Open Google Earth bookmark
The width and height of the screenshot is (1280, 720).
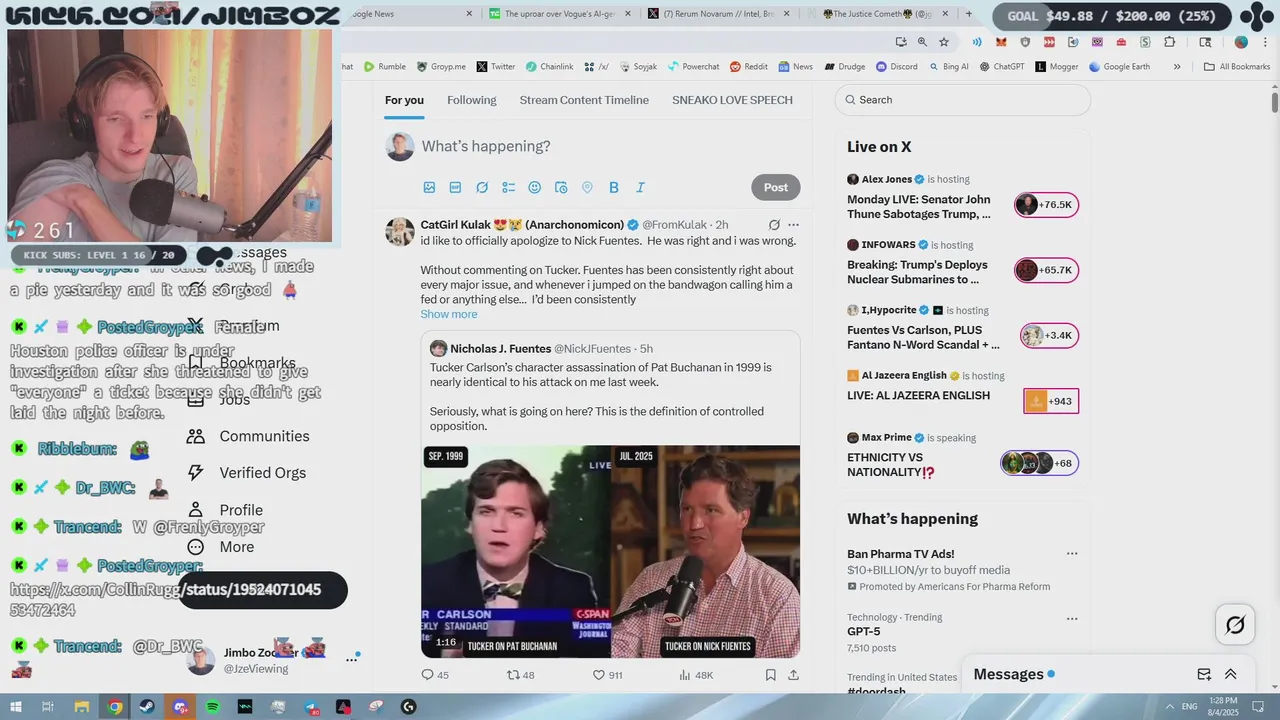pos(1119,67)
